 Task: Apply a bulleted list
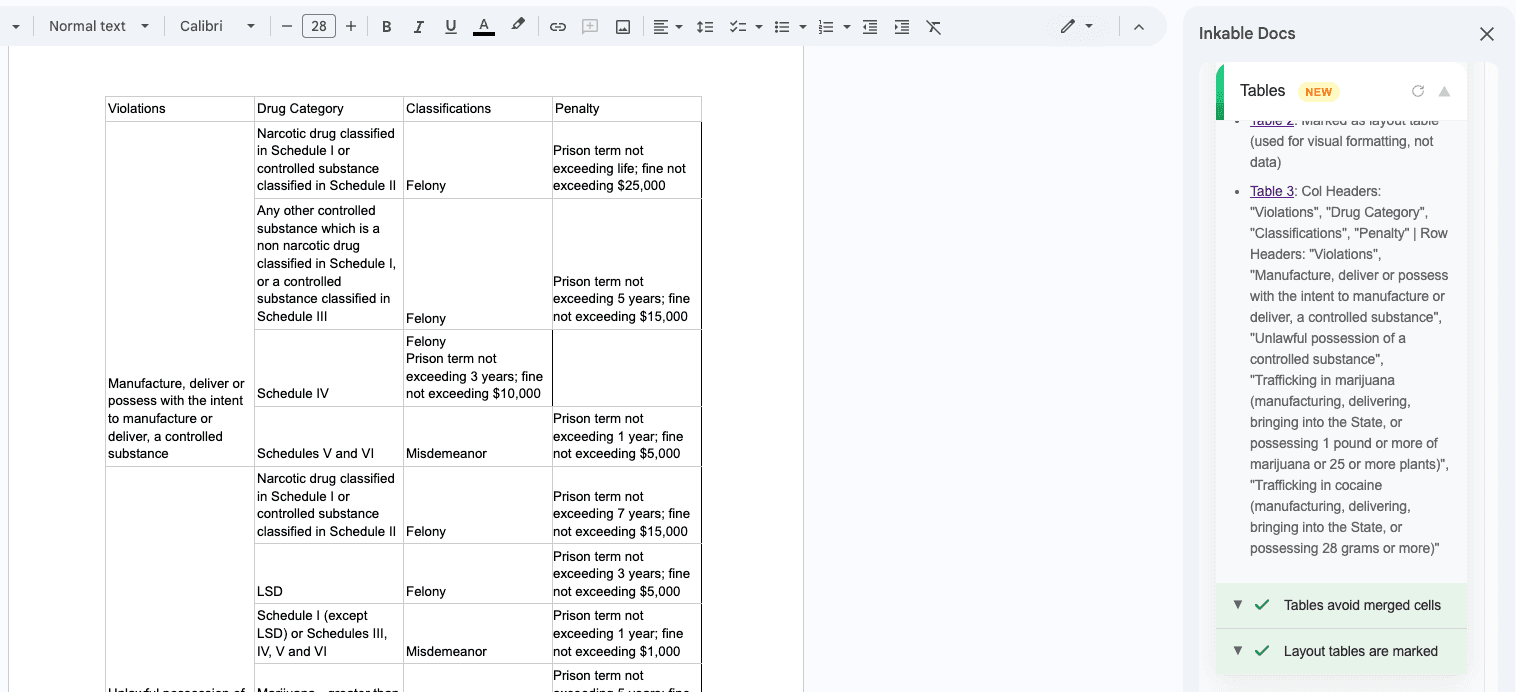[x=783, y=27]
